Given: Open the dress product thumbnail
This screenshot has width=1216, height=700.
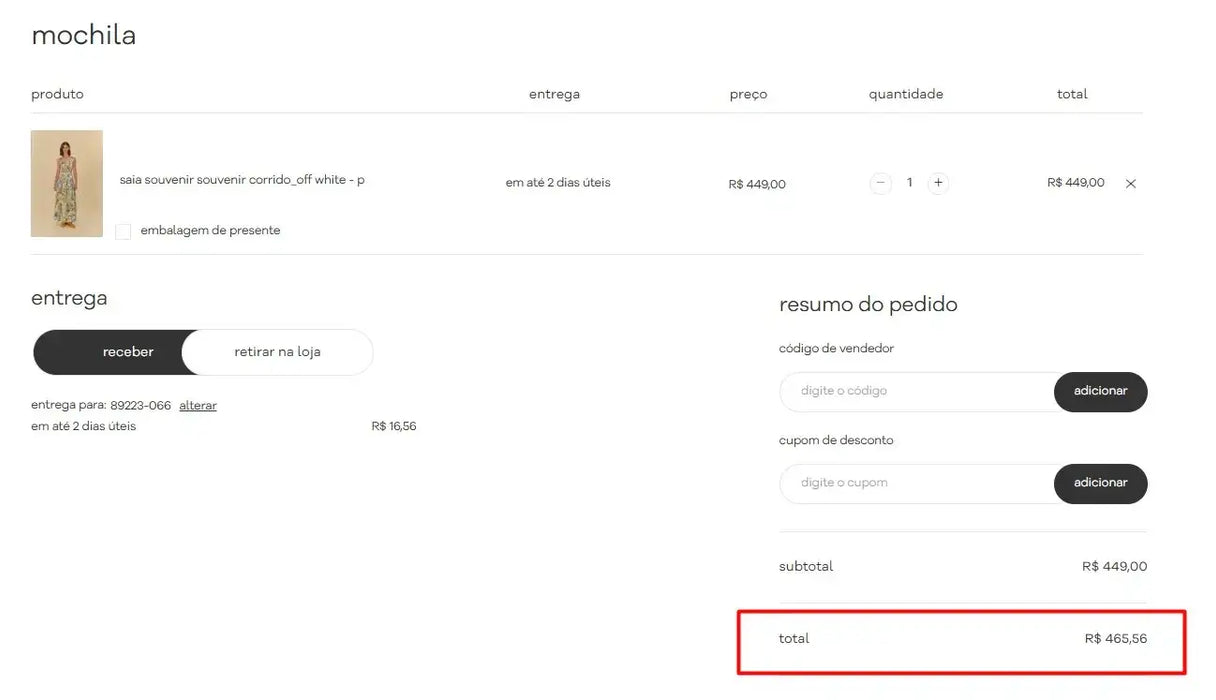Looking at the screenshot, I should [x=67, y=184].
